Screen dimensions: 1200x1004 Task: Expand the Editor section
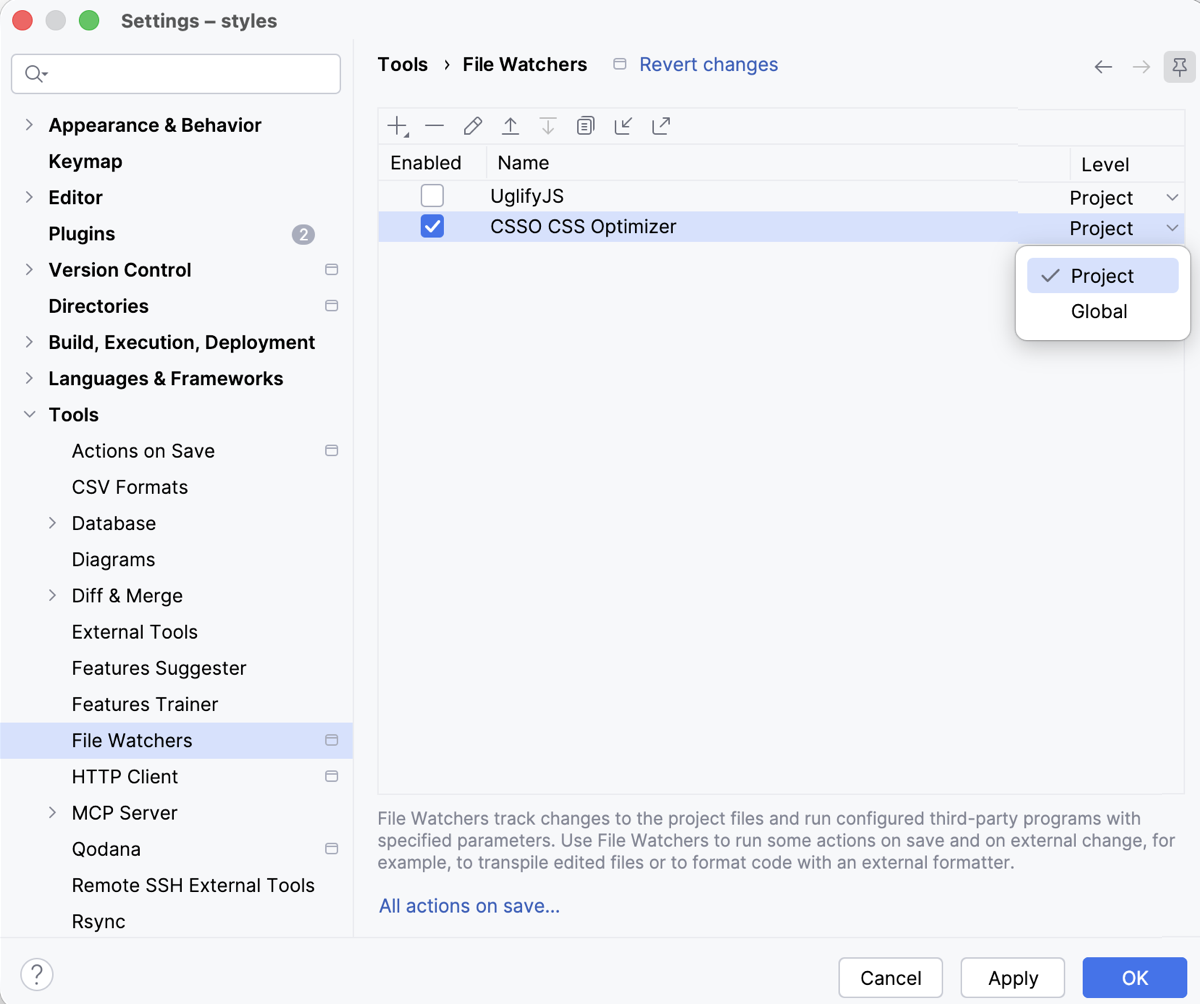[x=29, y=197]
